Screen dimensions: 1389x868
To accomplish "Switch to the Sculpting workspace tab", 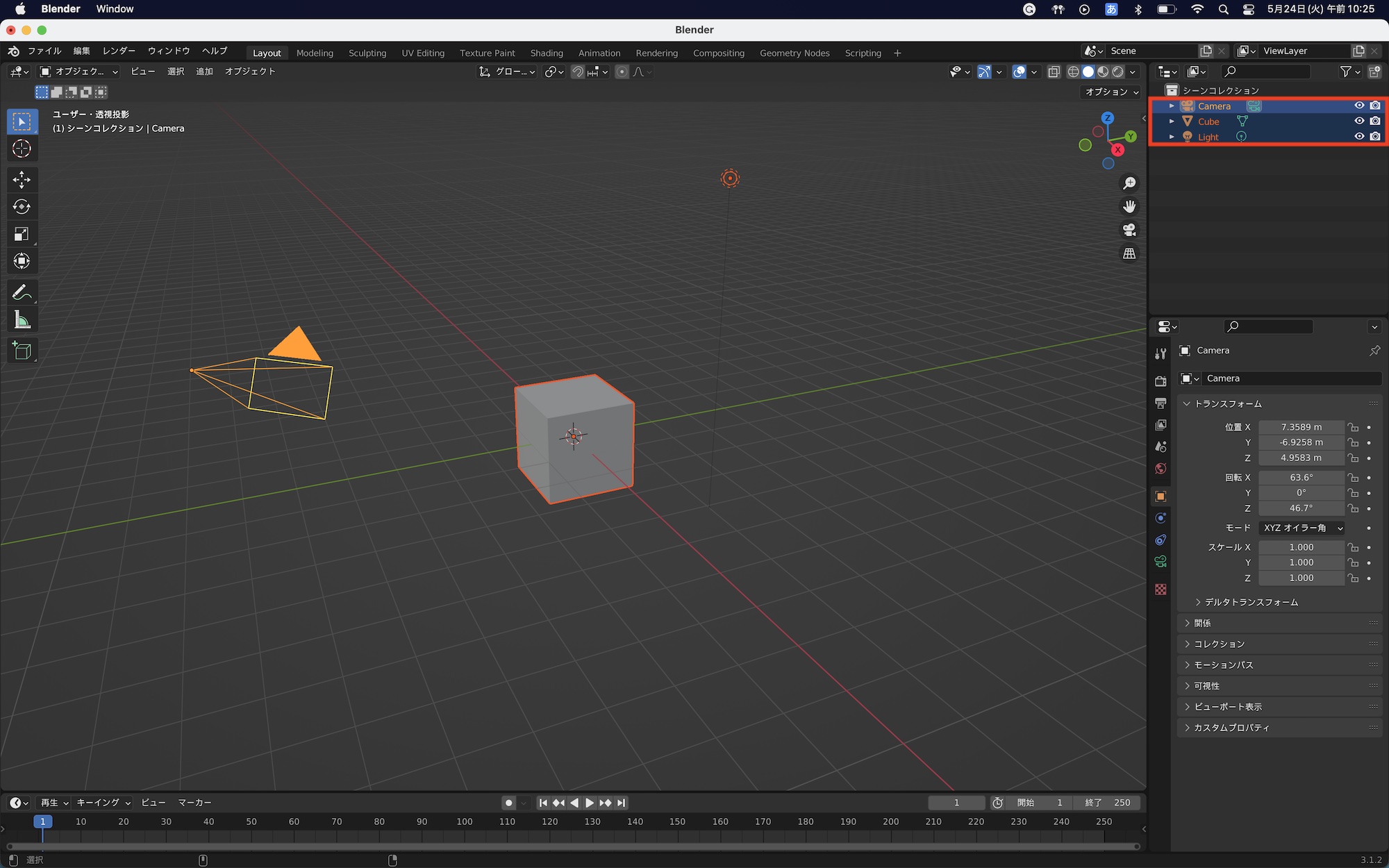I will (x=367, y=53).
